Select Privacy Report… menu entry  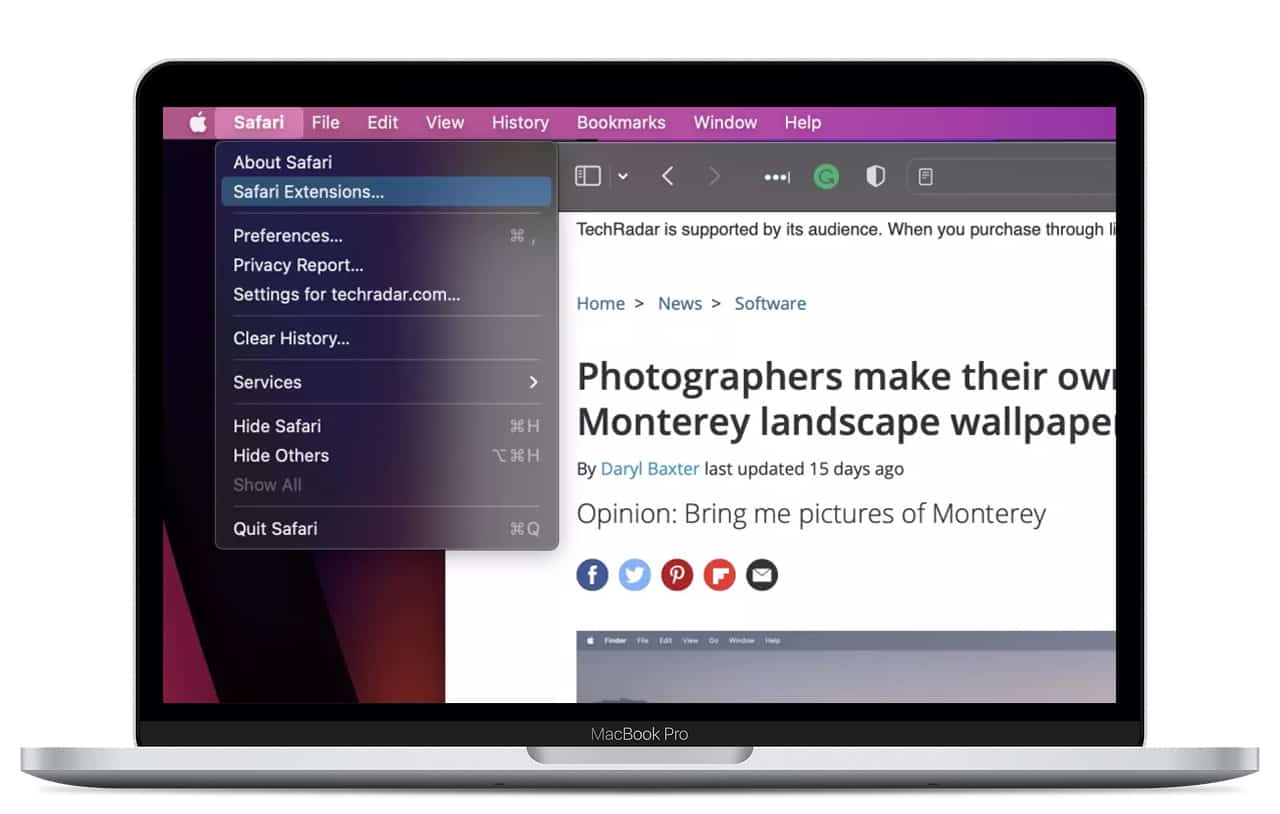(x=386, y=265)
